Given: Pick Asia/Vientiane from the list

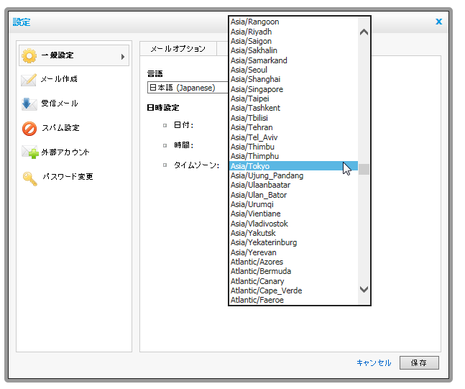Looking at the screenshot, I should click(293, 214).
